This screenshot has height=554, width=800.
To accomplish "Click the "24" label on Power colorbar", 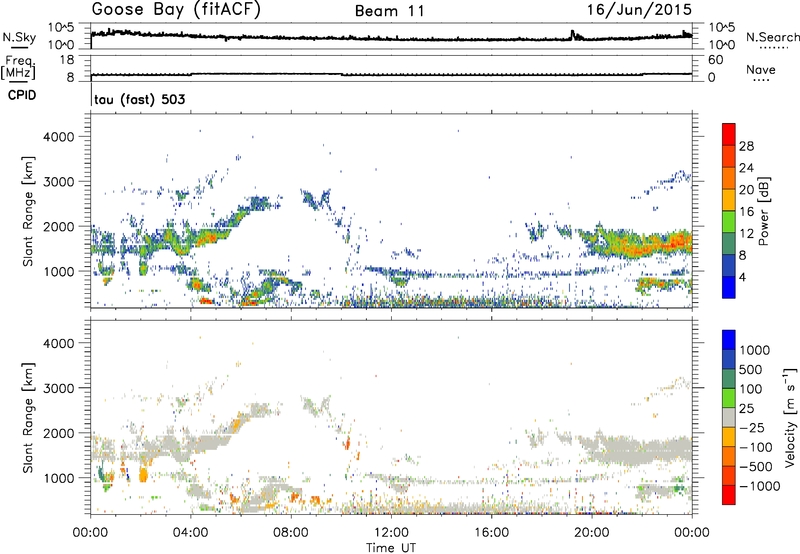I will pyautogui.click(x=746, y=168).
